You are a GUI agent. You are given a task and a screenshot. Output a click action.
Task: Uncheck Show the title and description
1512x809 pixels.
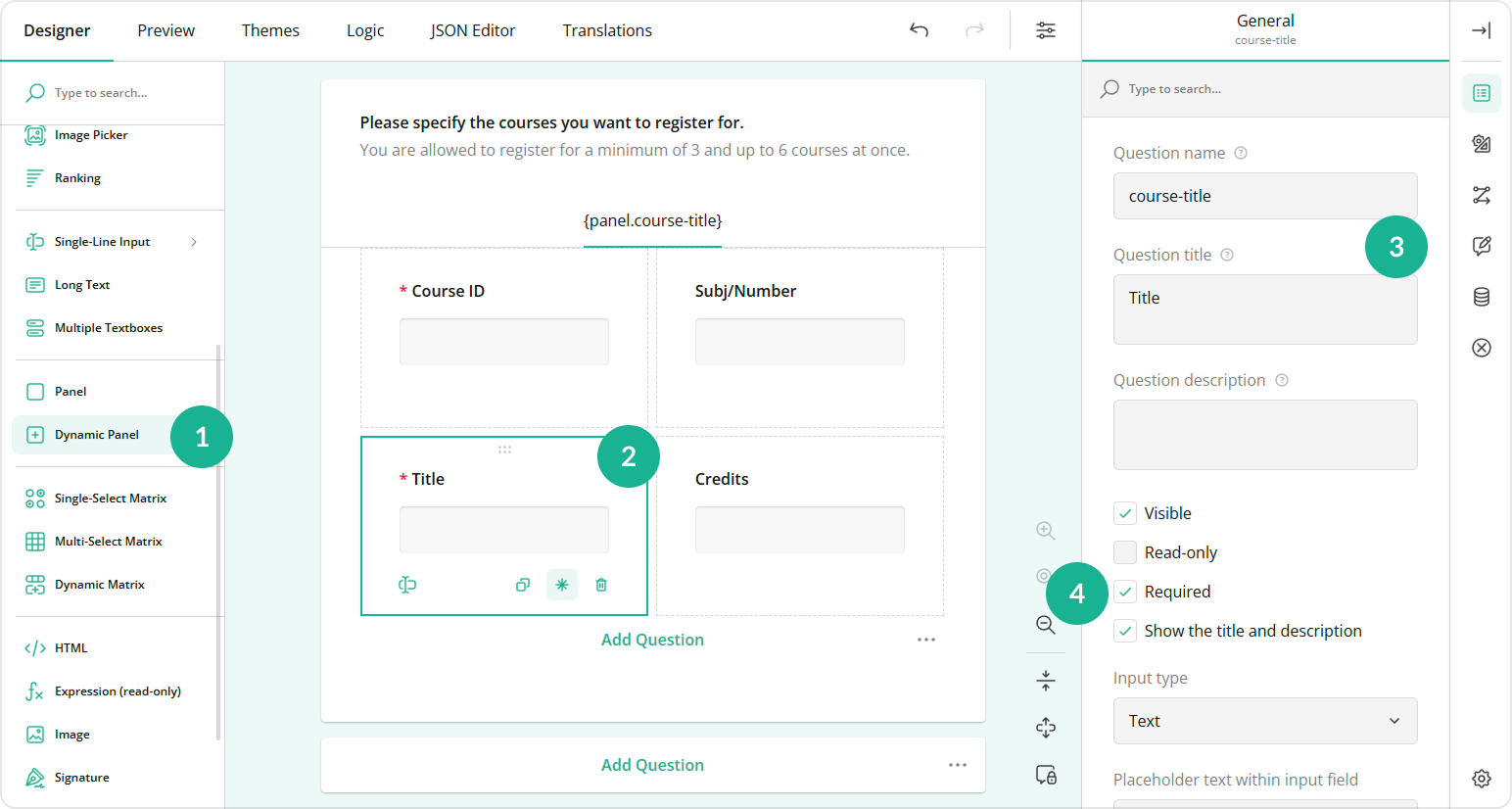point(1124,630)
